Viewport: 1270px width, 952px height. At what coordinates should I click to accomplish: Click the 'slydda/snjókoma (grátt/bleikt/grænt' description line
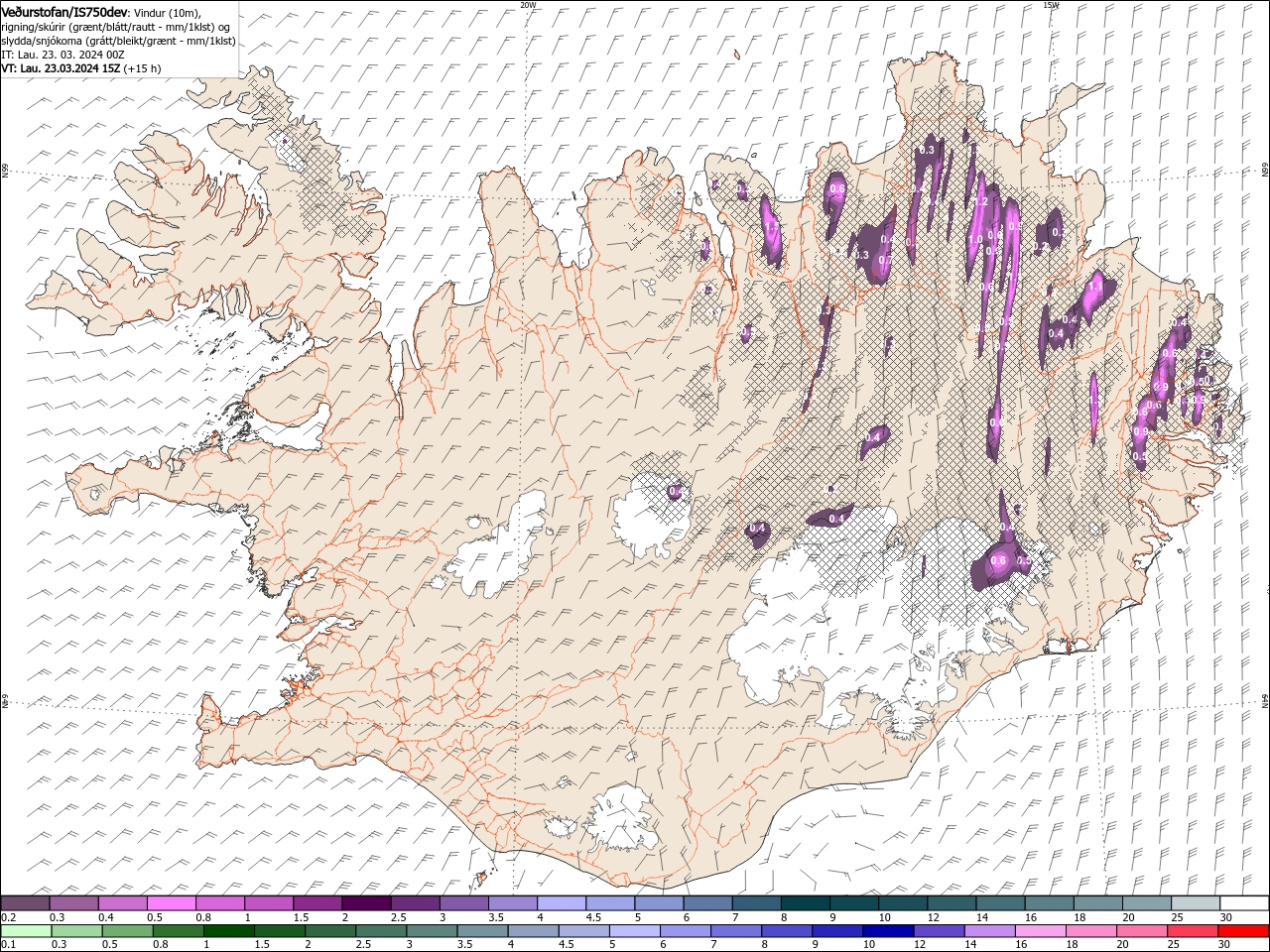coord(118,41)
